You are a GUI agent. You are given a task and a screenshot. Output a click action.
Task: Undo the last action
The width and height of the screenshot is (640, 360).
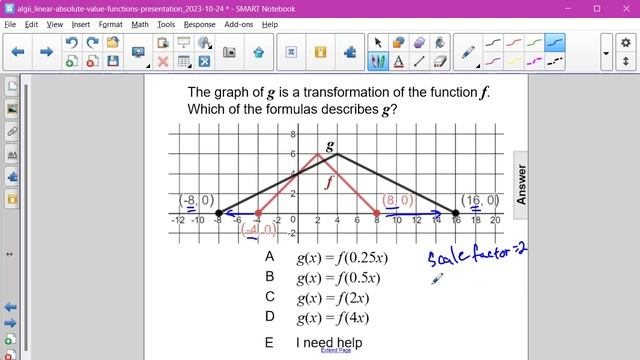coord(72,42)
